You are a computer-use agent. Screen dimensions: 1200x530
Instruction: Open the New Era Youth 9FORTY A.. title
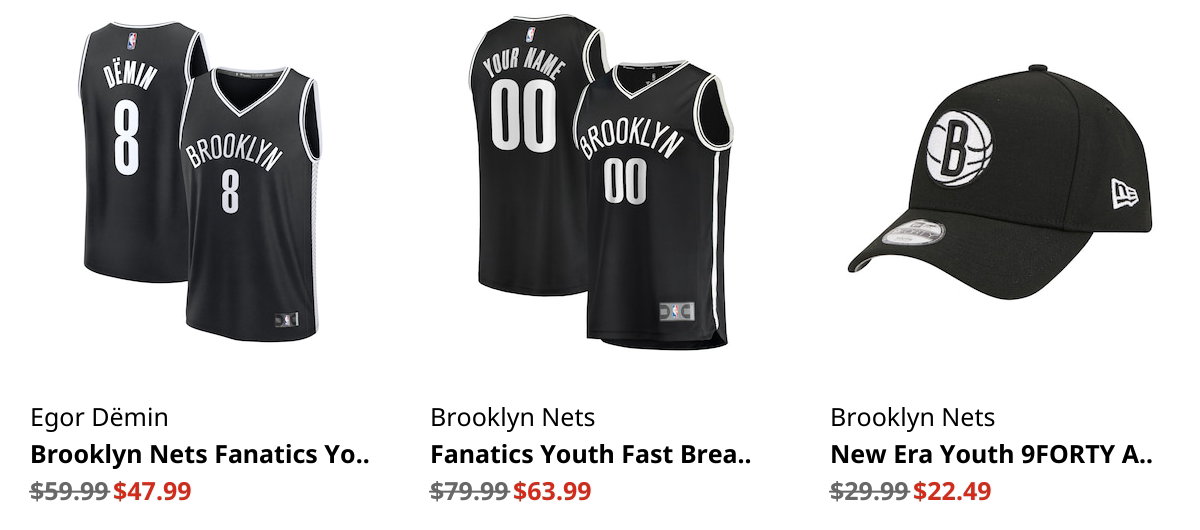click(991, 455)
